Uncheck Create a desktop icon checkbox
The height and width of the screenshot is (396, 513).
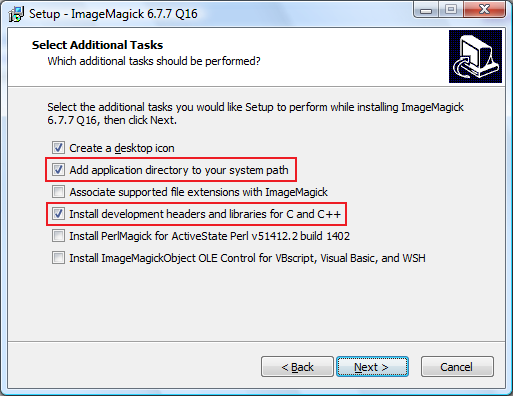[58, 147]
